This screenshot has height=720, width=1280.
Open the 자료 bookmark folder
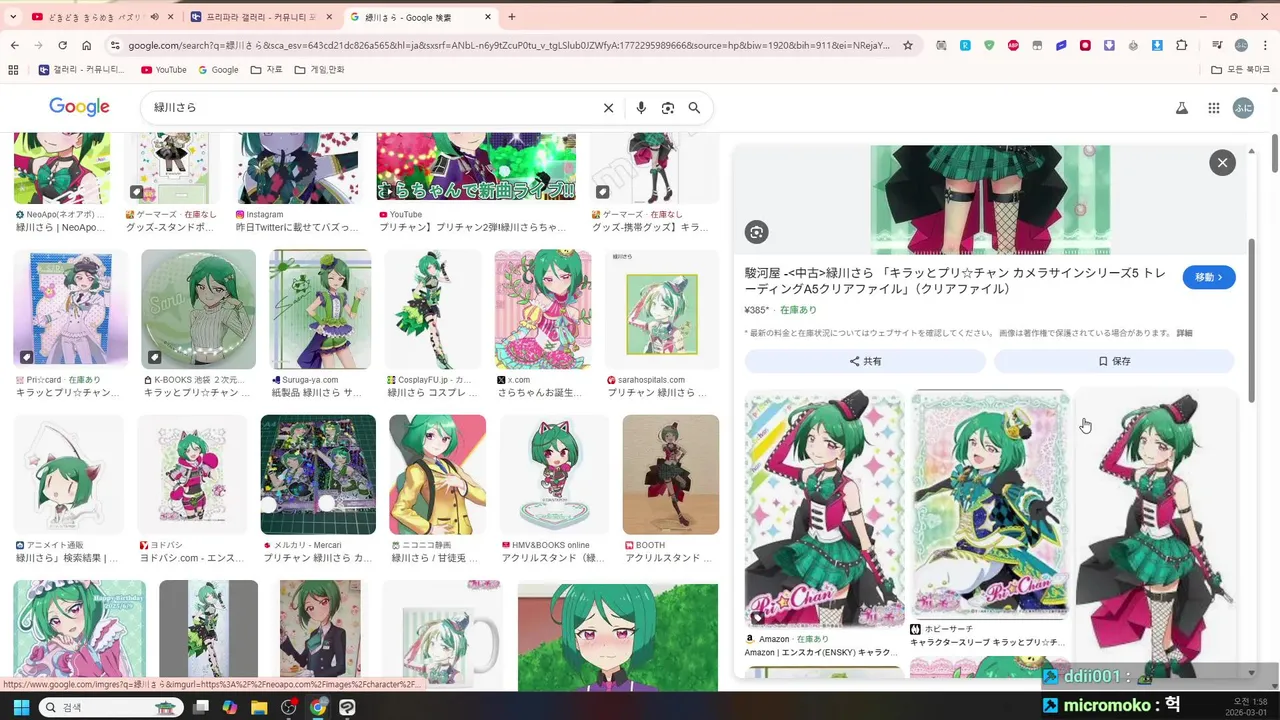[x=267, y=70]
